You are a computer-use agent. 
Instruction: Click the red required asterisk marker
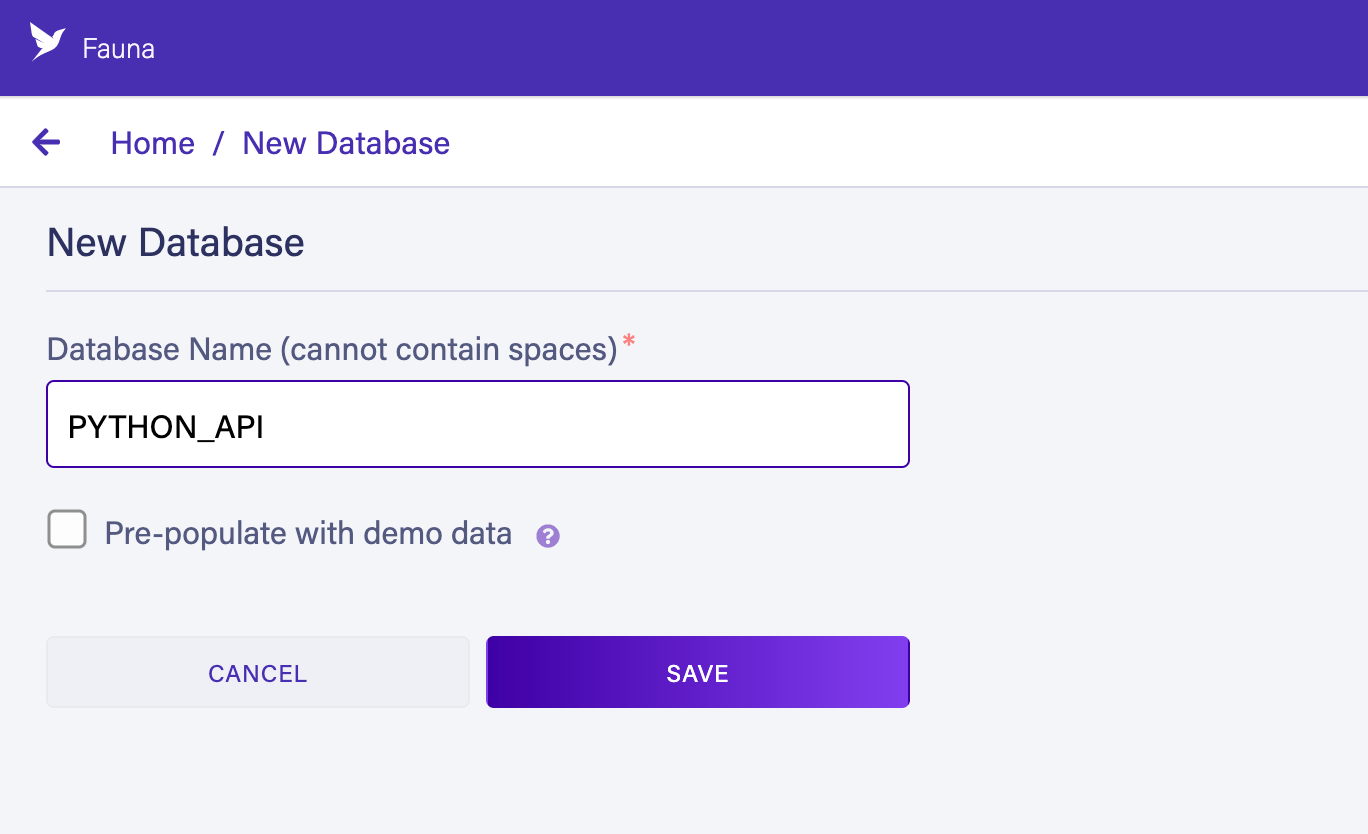[629, 343]
